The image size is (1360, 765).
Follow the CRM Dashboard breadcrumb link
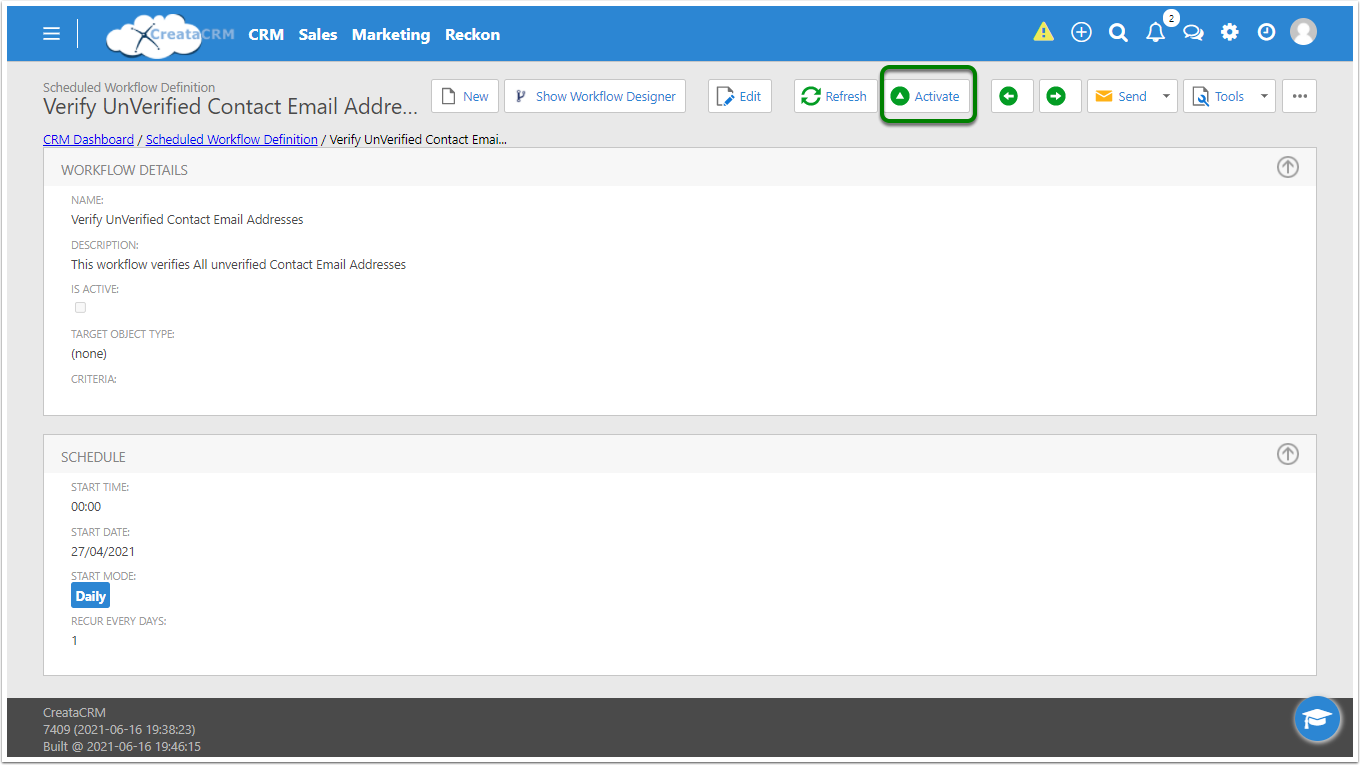[88, 140]
